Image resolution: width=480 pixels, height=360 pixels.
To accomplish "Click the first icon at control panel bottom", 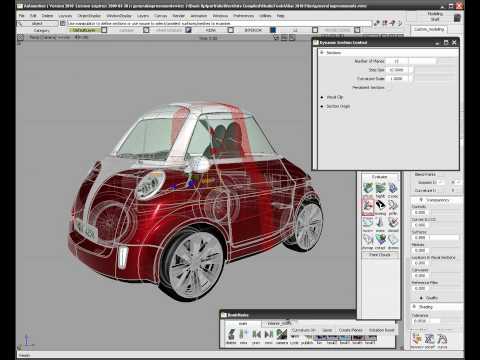I will coord(417,339).
